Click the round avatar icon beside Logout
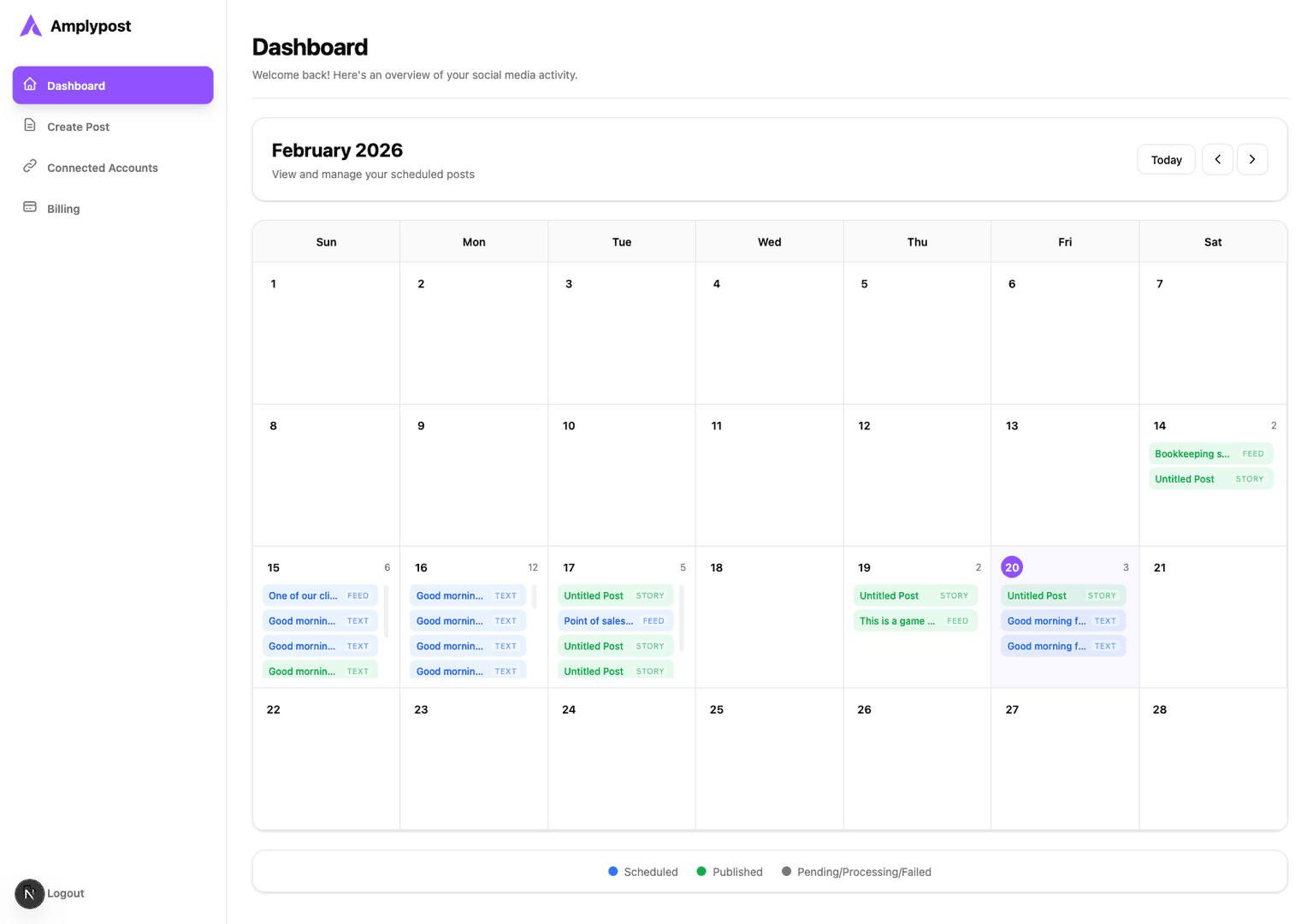This screenshot has height=924, width=1313. pyautogui.click(x=29, y=893)
